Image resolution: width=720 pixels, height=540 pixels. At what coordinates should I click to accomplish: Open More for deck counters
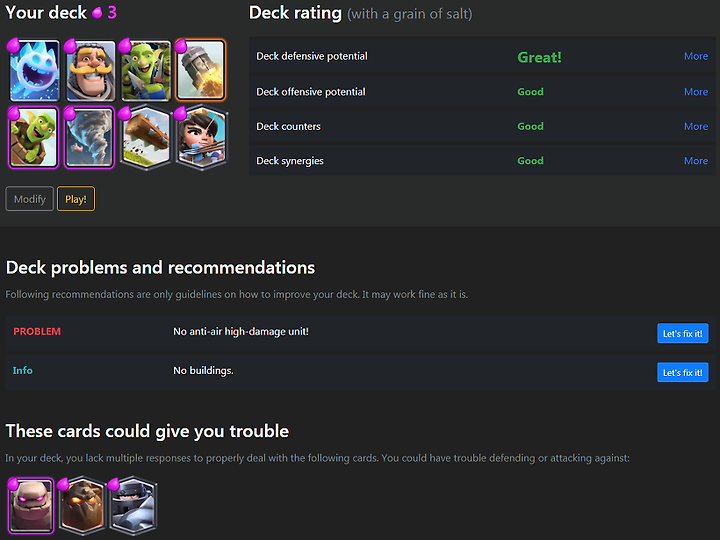[x=696, y=126]
